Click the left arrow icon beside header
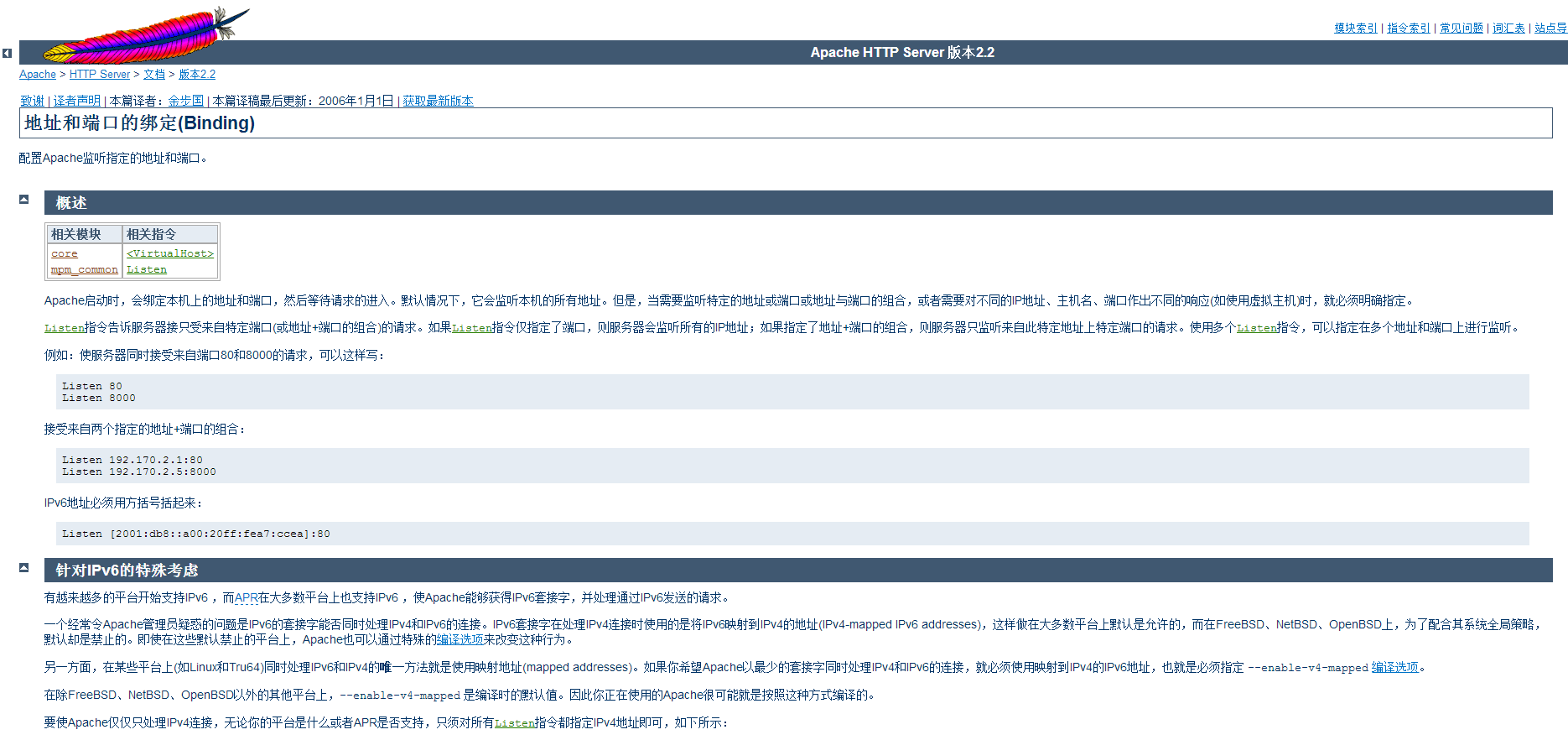The width and height of the screenshot is (1568, 740). point(7,53)
